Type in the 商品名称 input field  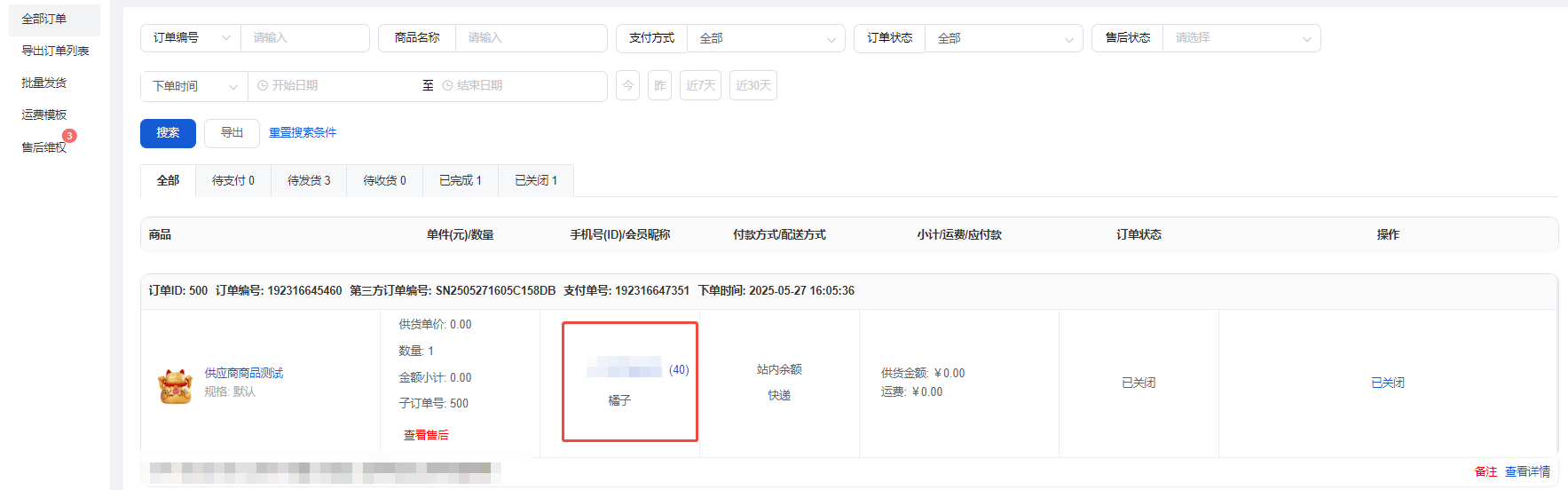tap(530, 38)
